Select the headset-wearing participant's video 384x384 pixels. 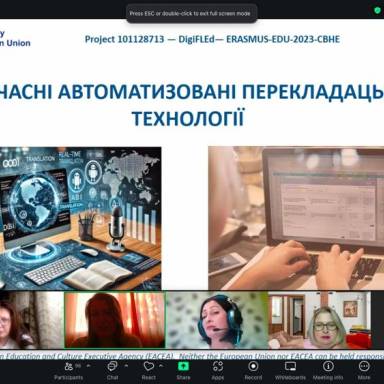pyautogui.click(x=217, y=320)
